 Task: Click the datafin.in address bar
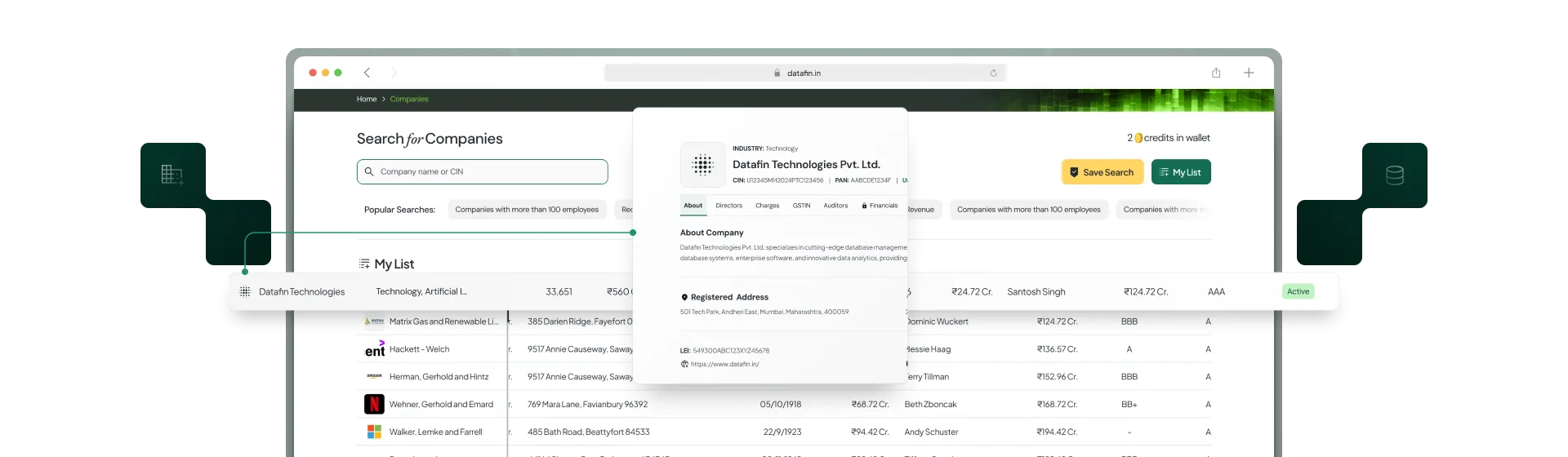click(x=804, y=73)
